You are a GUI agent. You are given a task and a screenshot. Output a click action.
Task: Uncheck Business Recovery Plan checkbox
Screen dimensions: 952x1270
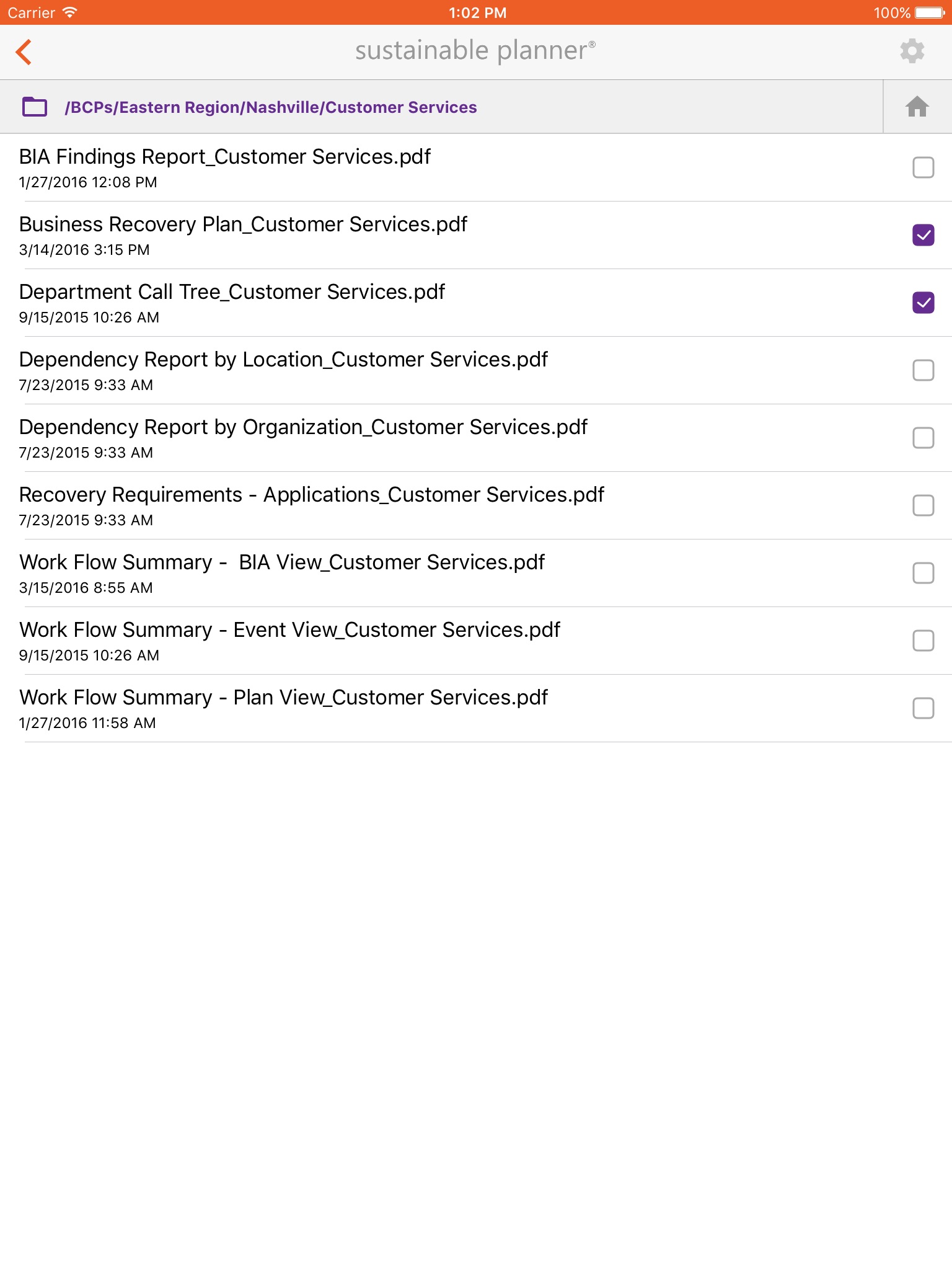(923, 235)
